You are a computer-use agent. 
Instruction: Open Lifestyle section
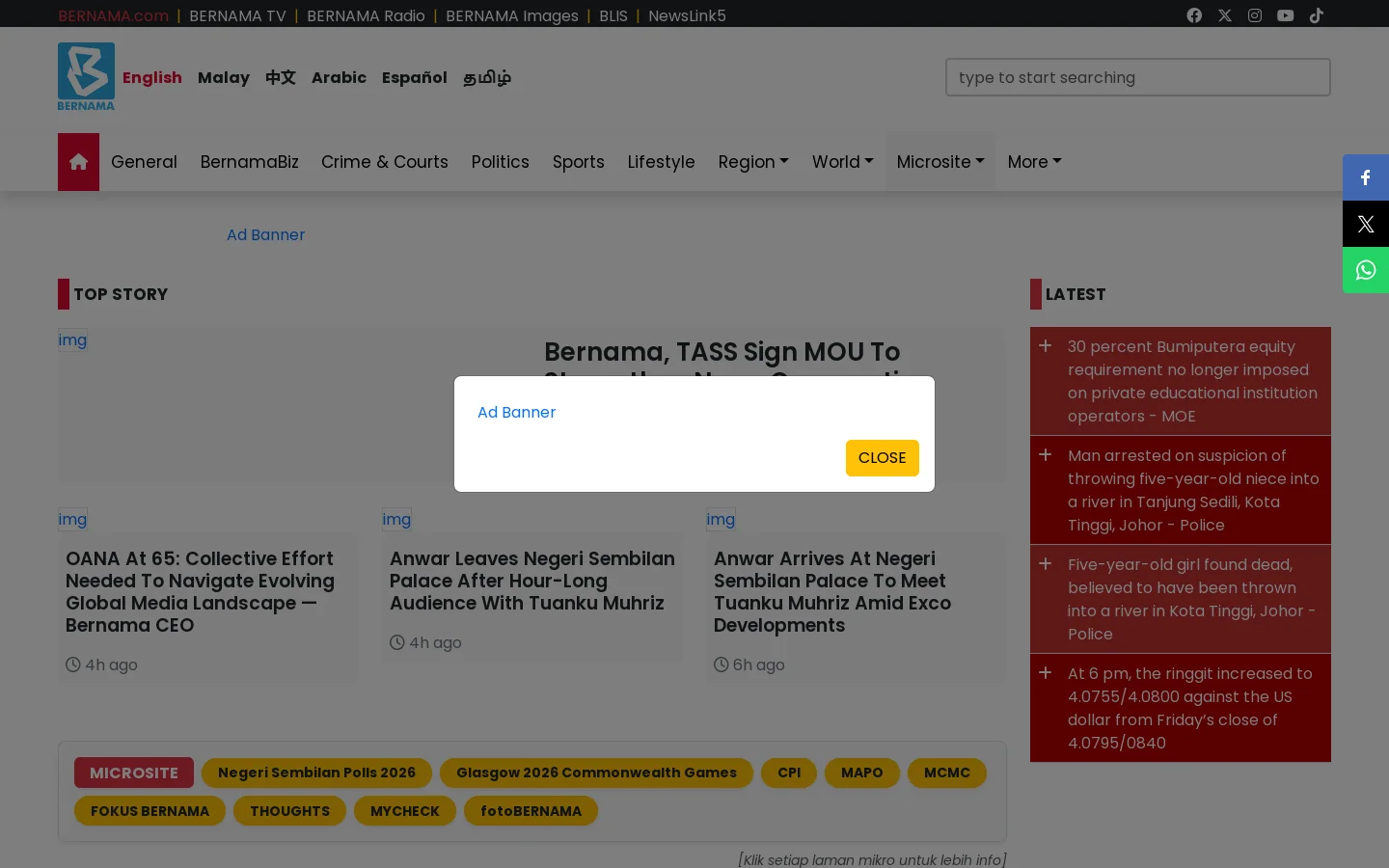tap(661, 162)
